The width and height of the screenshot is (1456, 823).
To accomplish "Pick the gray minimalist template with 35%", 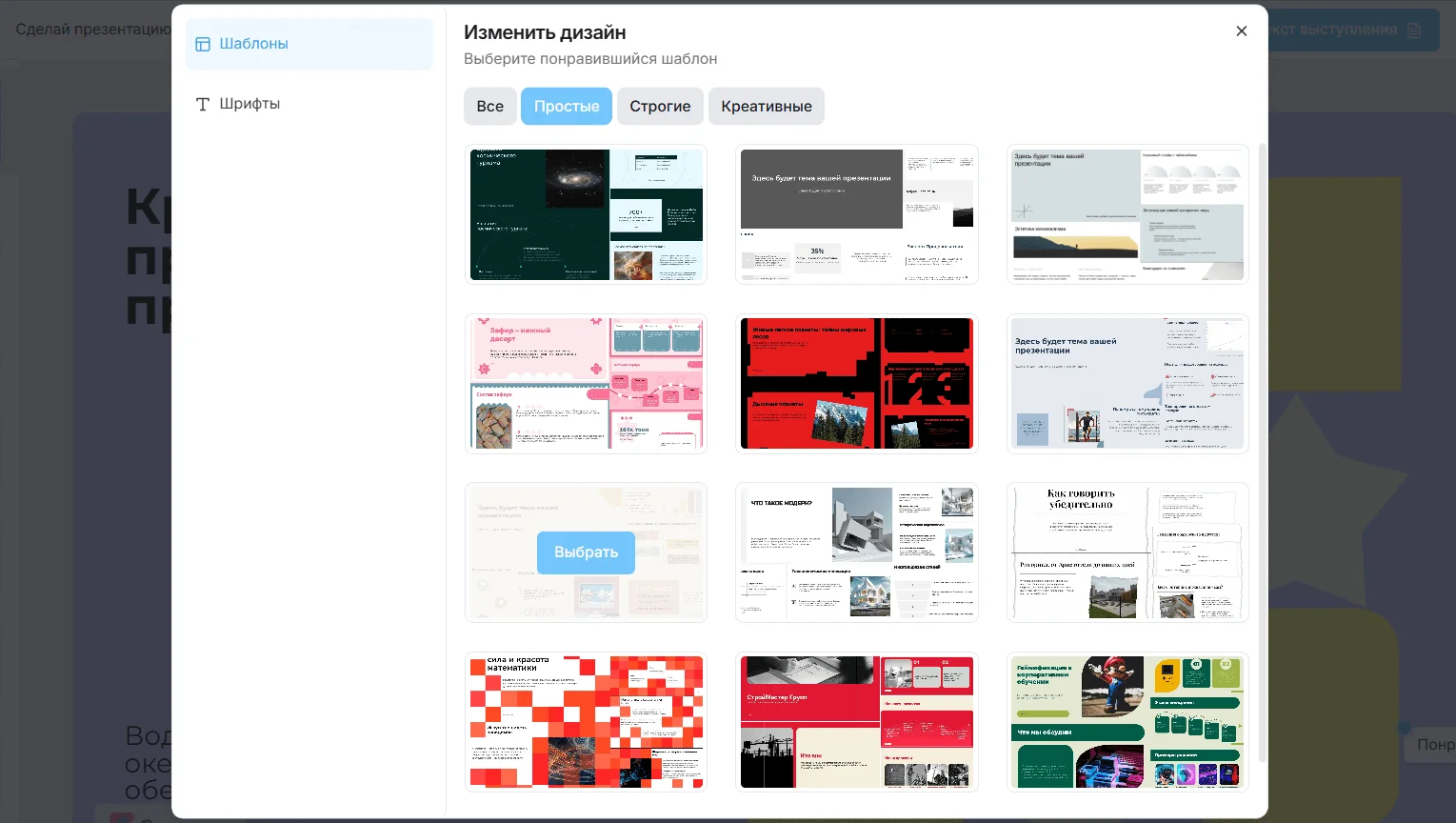I will pos(856,214).
